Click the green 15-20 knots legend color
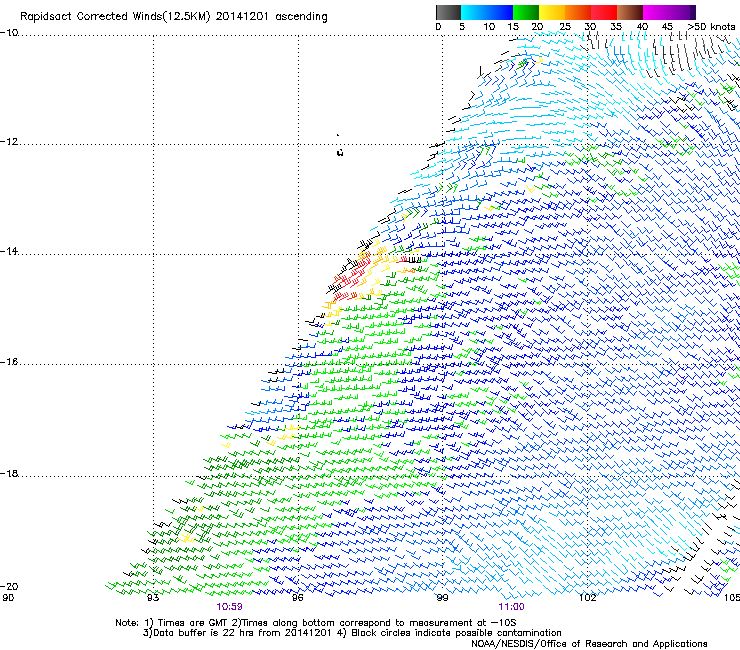 (526, 12)
